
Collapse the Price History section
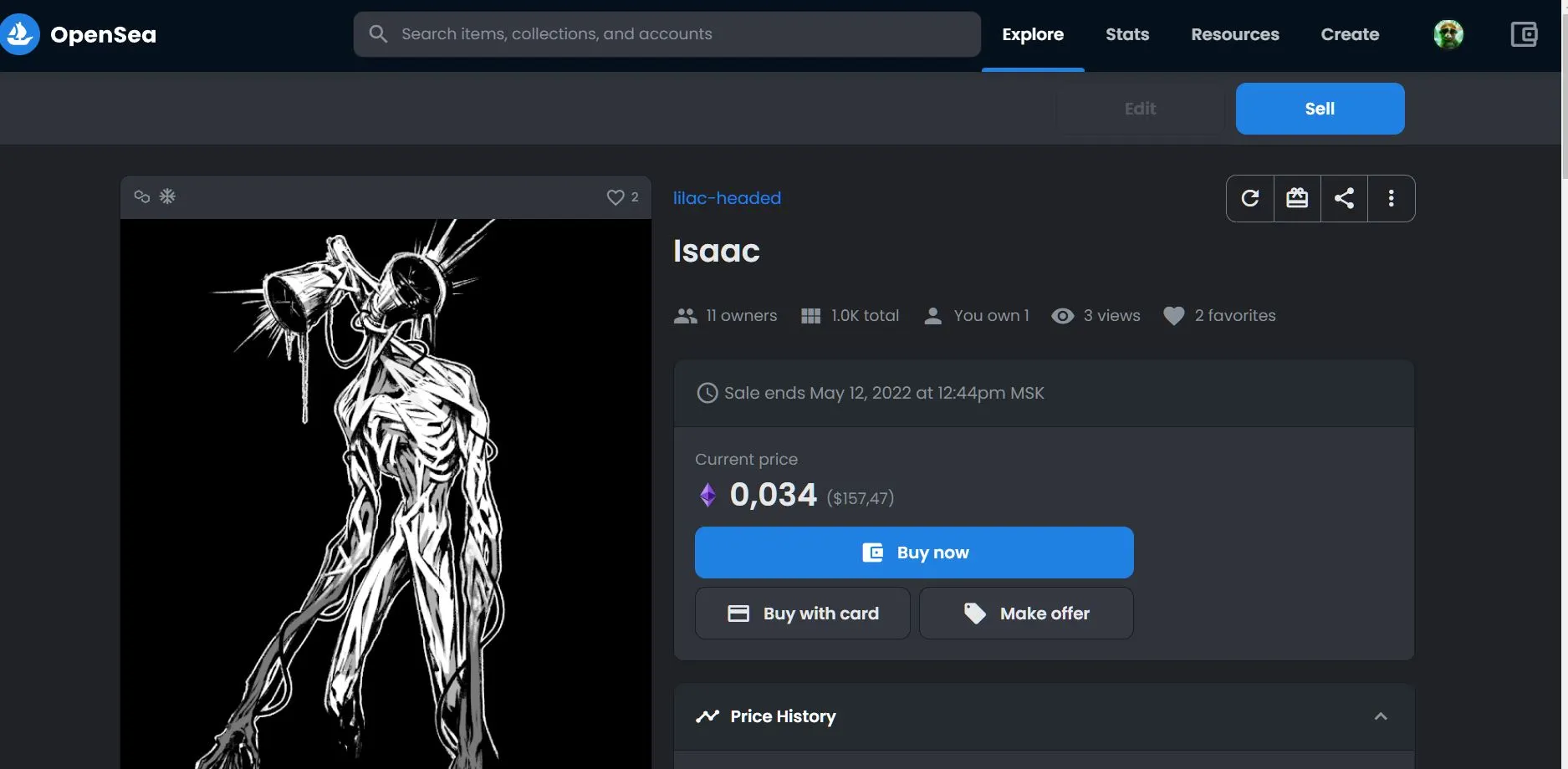pyautogui.click(x=1381, y=716)
